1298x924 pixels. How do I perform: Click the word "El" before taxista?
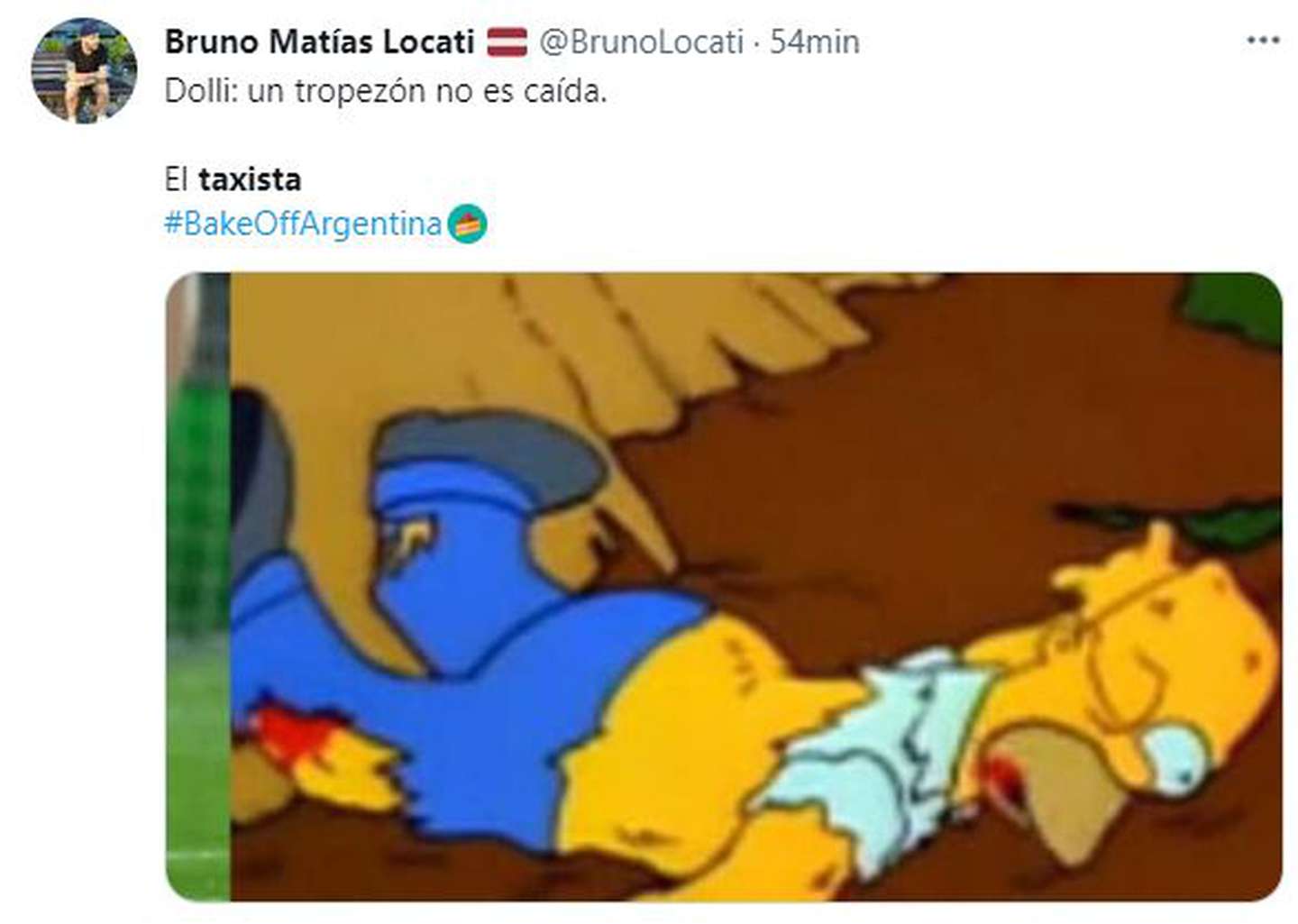click(176, 179)
